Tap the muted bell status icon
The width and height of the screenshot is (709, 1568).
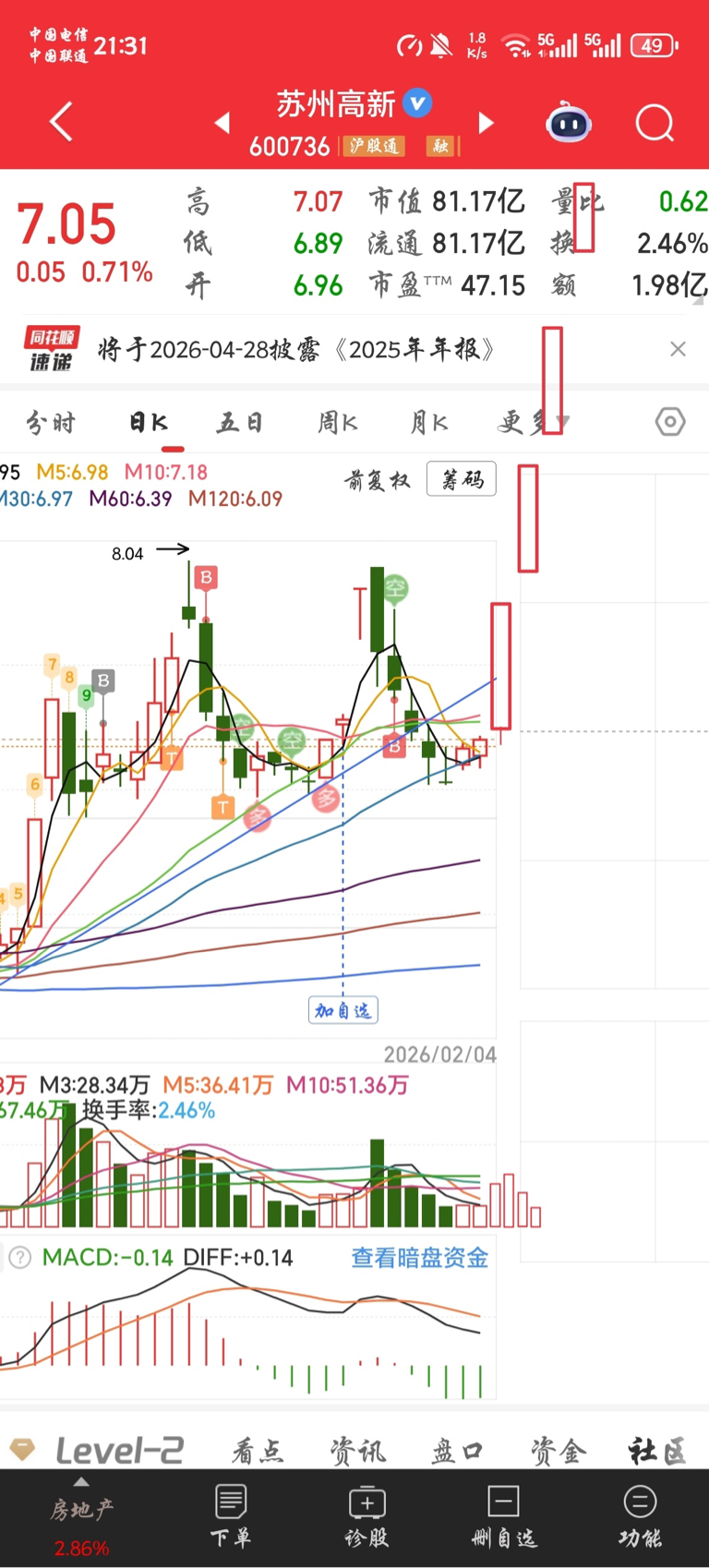point(441,45)
